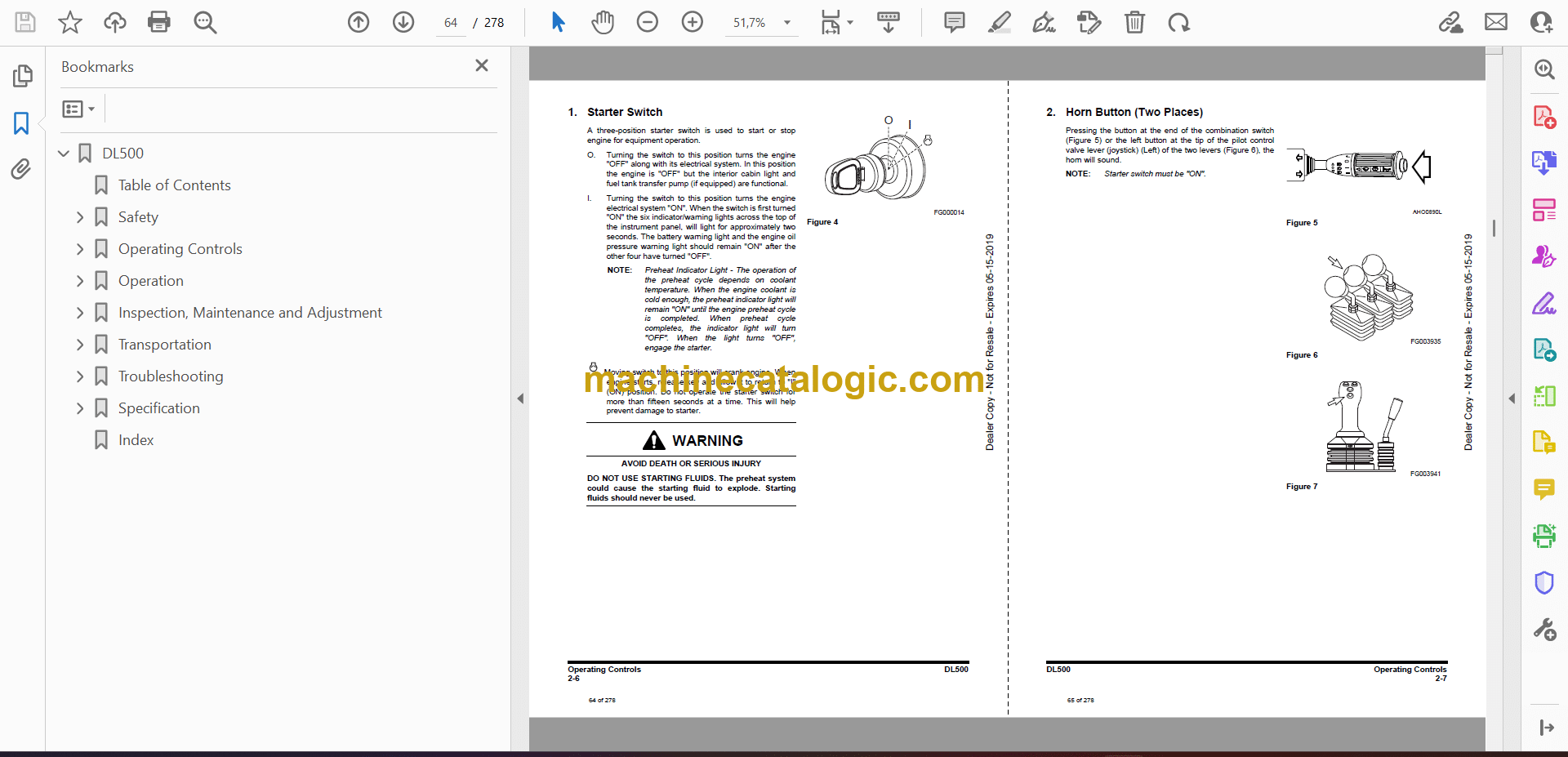Viewport: 1568px width, 757px height.
Task: Collapse the left navigation pane
Action: pyautogui.click(x=520, y=399)
